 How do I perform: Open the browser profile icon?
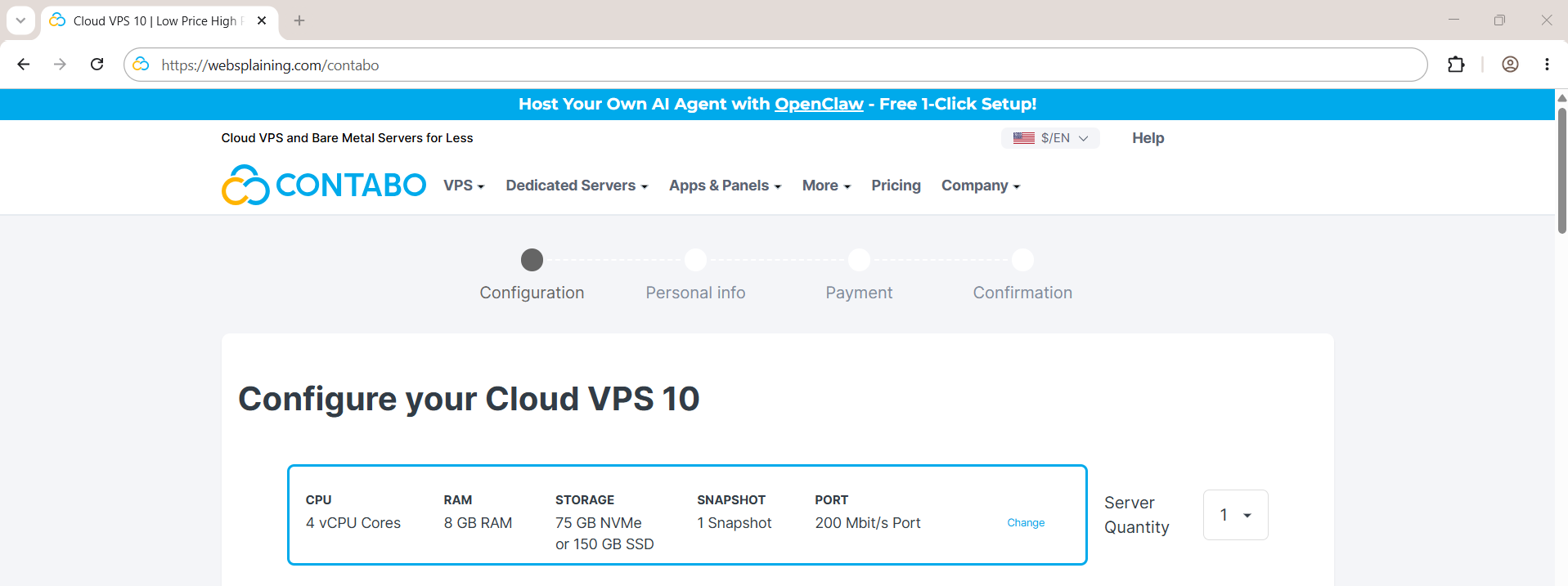(x=1510, y=65)
